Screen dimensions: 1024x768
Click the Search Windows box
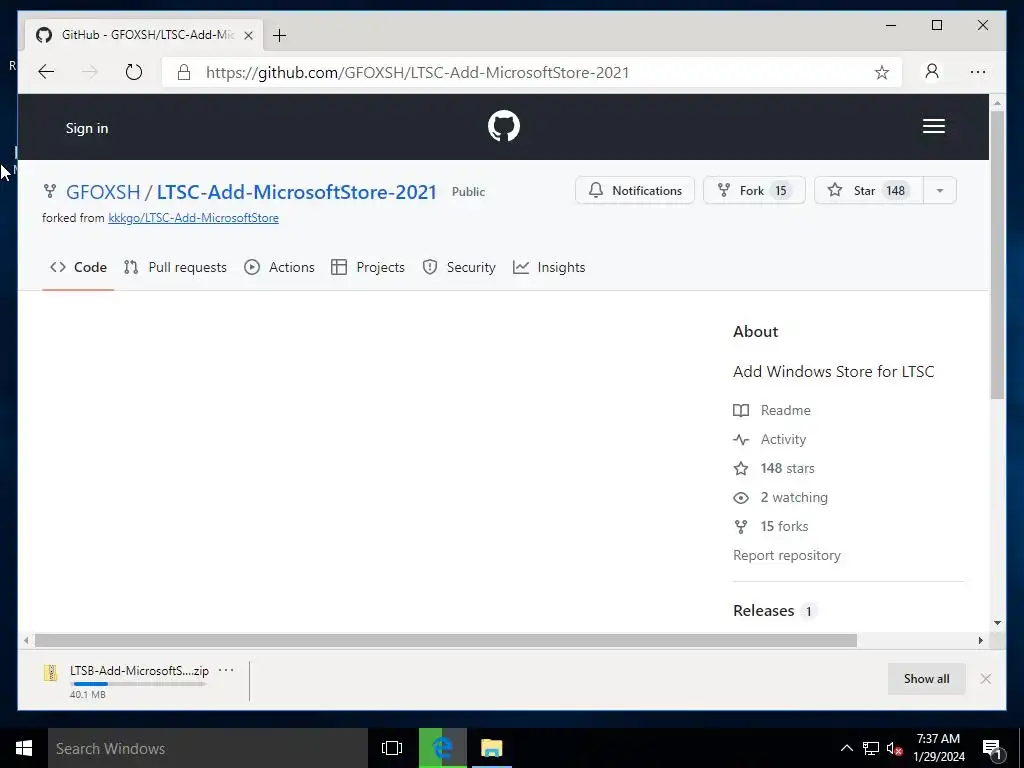coord(208,748)
